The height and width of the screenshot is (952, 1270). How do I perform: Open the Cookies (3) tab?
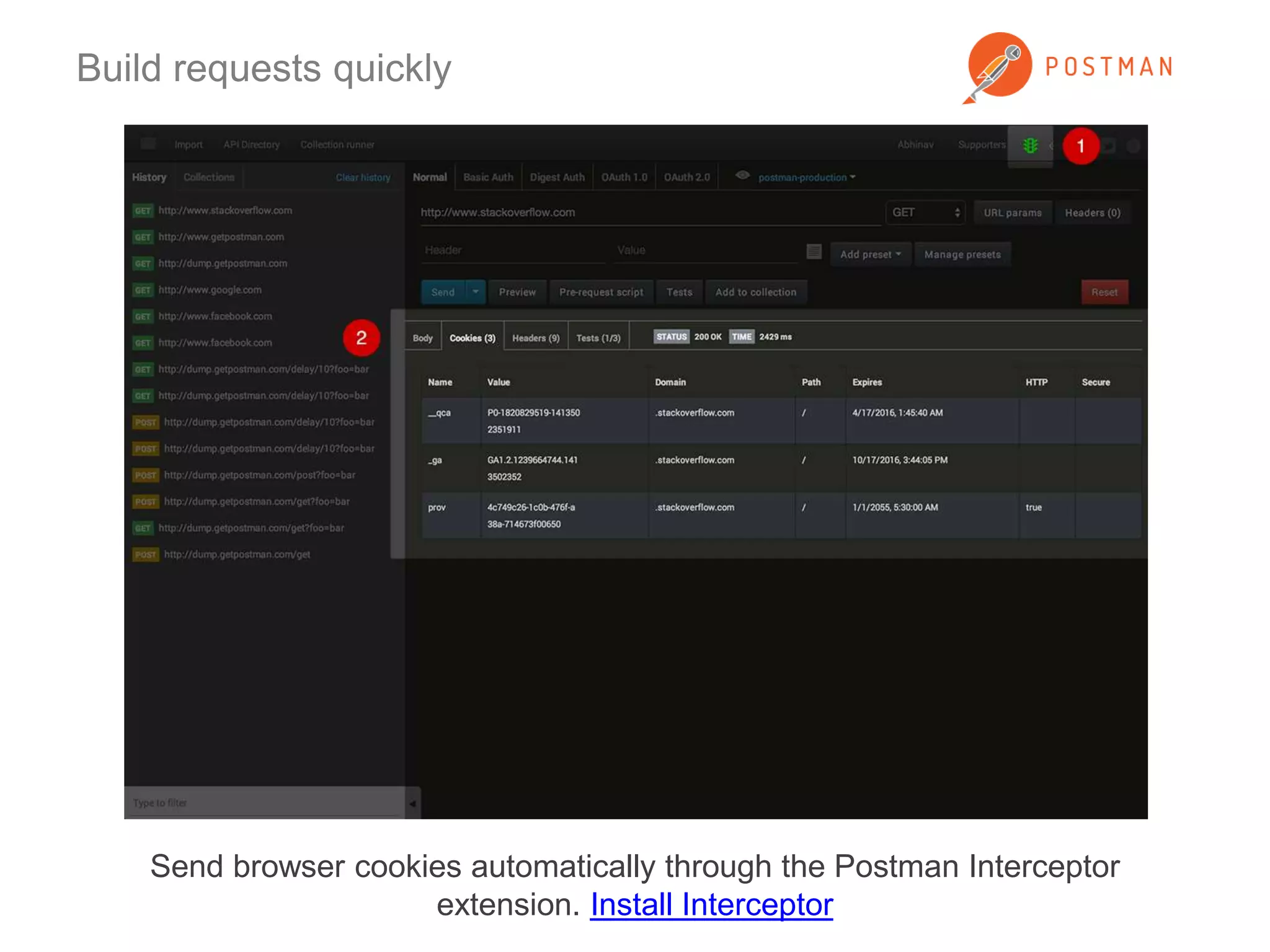point(473,338)
